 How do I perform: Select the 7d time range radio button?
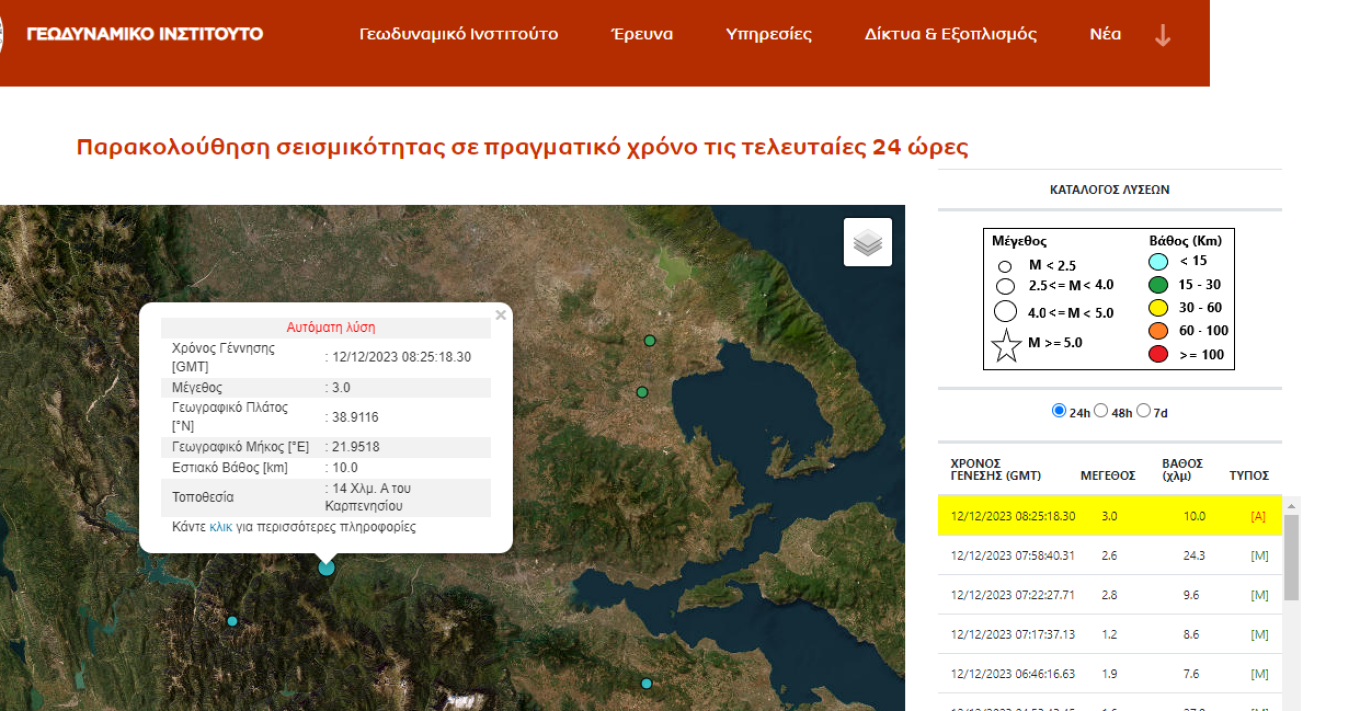point(1144,410)
